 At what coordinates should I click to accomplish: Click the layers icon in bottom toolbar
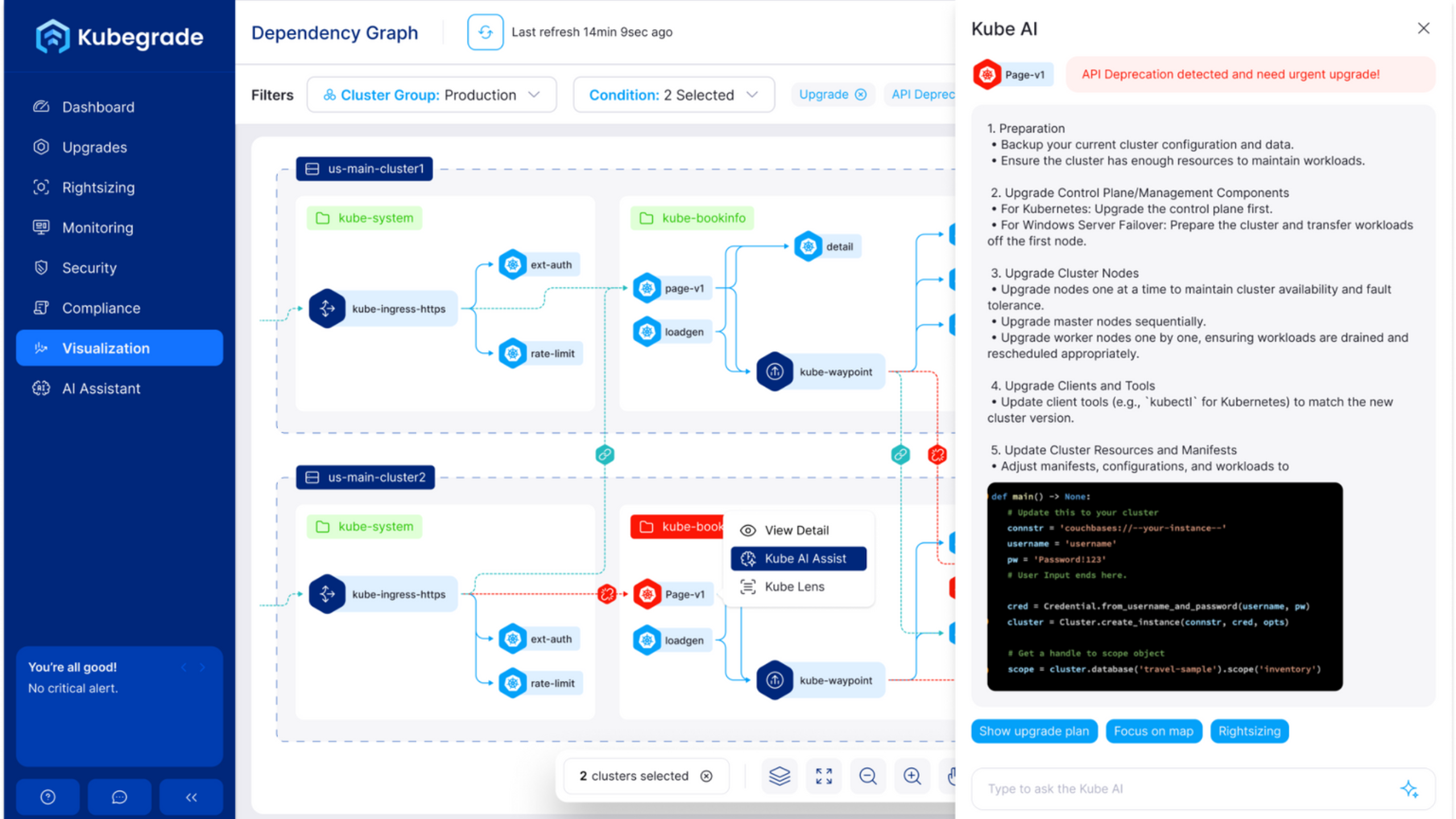tap(779, 776)
